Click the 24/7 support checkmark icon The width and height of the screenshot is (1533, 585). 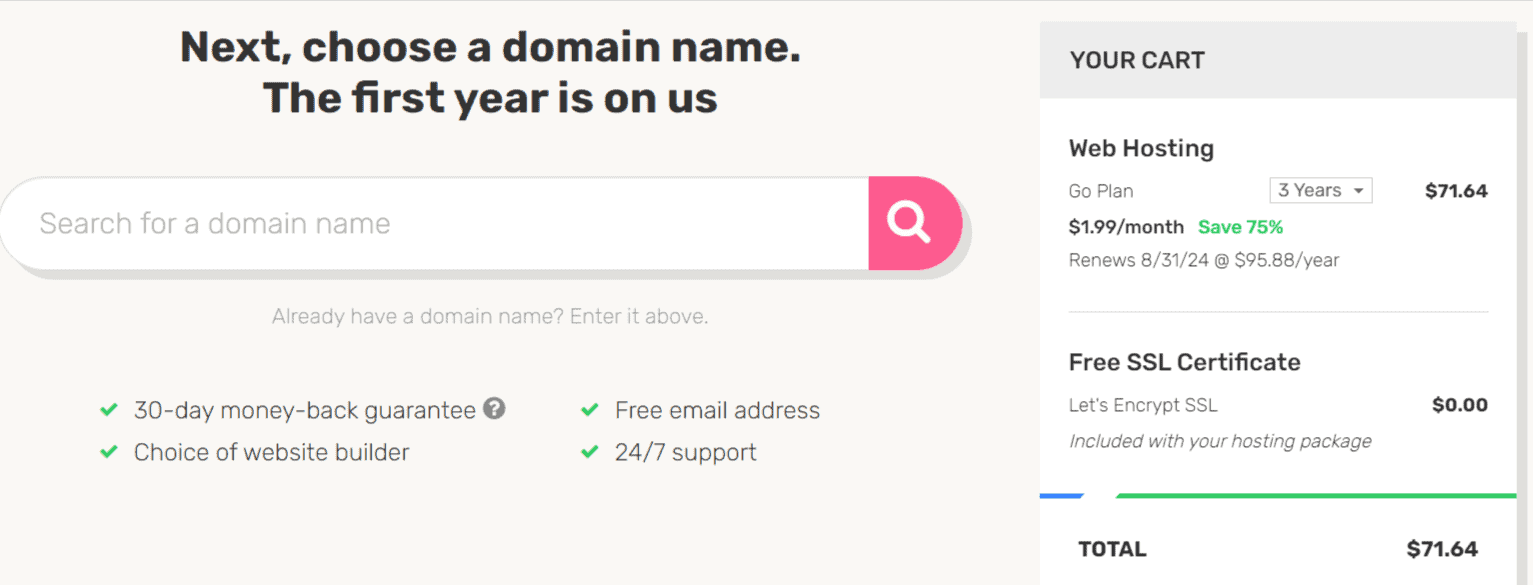click(x=590, y=452)
